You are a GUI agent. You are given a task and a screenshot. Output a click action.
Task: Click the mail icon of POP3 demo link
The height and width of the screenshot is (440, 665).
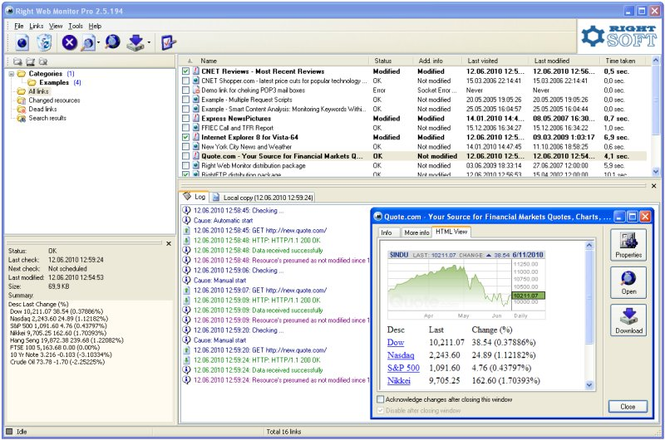click(x=196, y=90)
